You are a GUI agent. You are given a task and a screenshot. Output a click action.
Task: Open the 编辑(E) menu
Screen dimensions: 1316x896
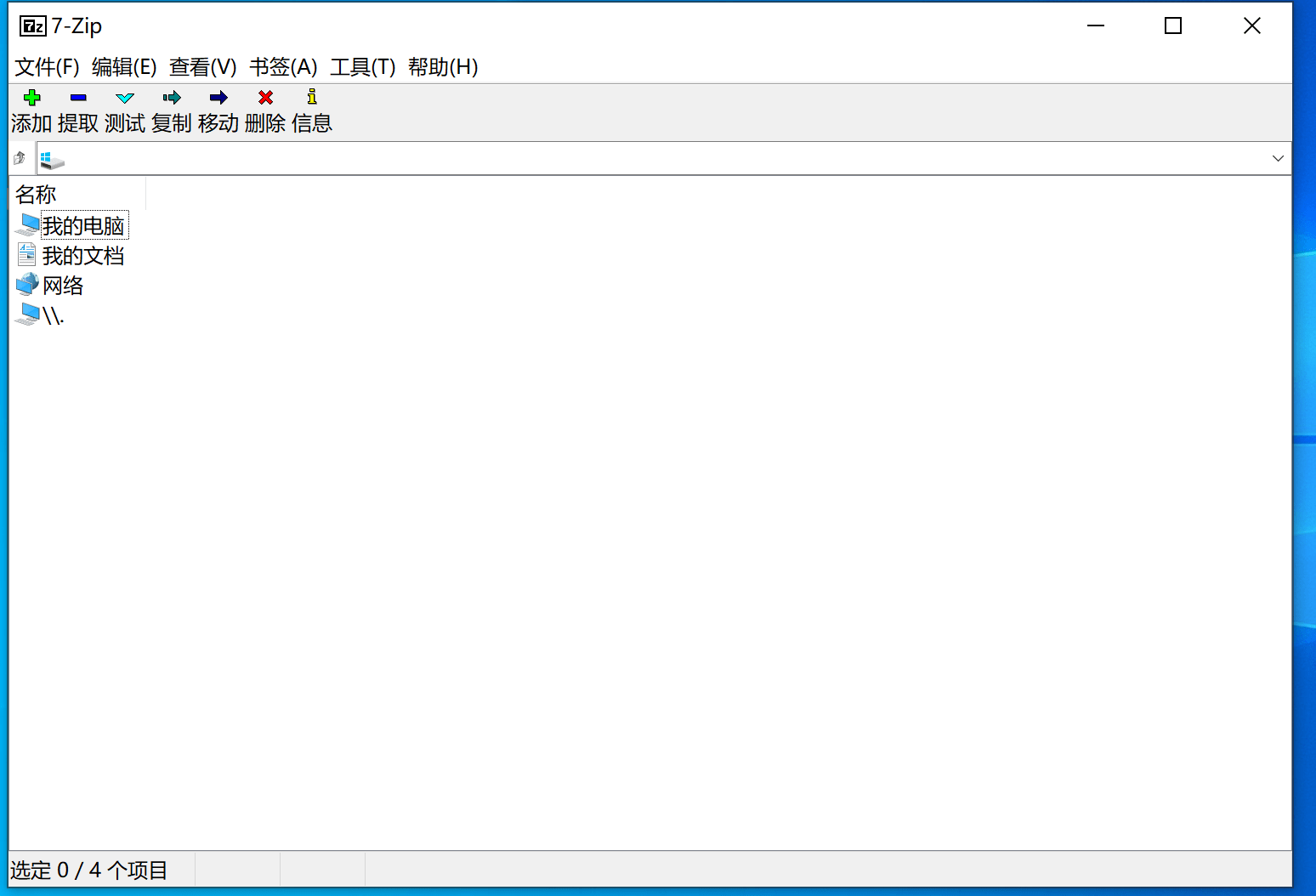coord(124,67)
